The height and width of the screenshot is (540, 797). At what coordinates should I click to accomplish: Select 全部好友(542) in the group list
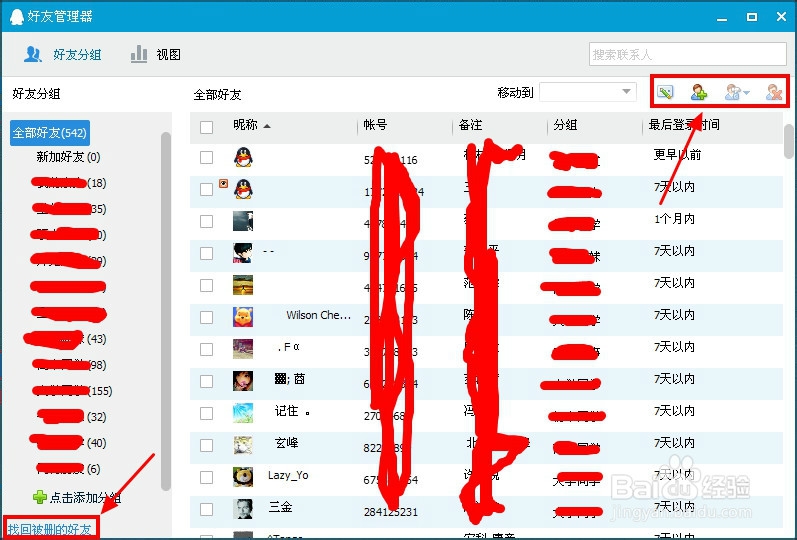(50, 133)
